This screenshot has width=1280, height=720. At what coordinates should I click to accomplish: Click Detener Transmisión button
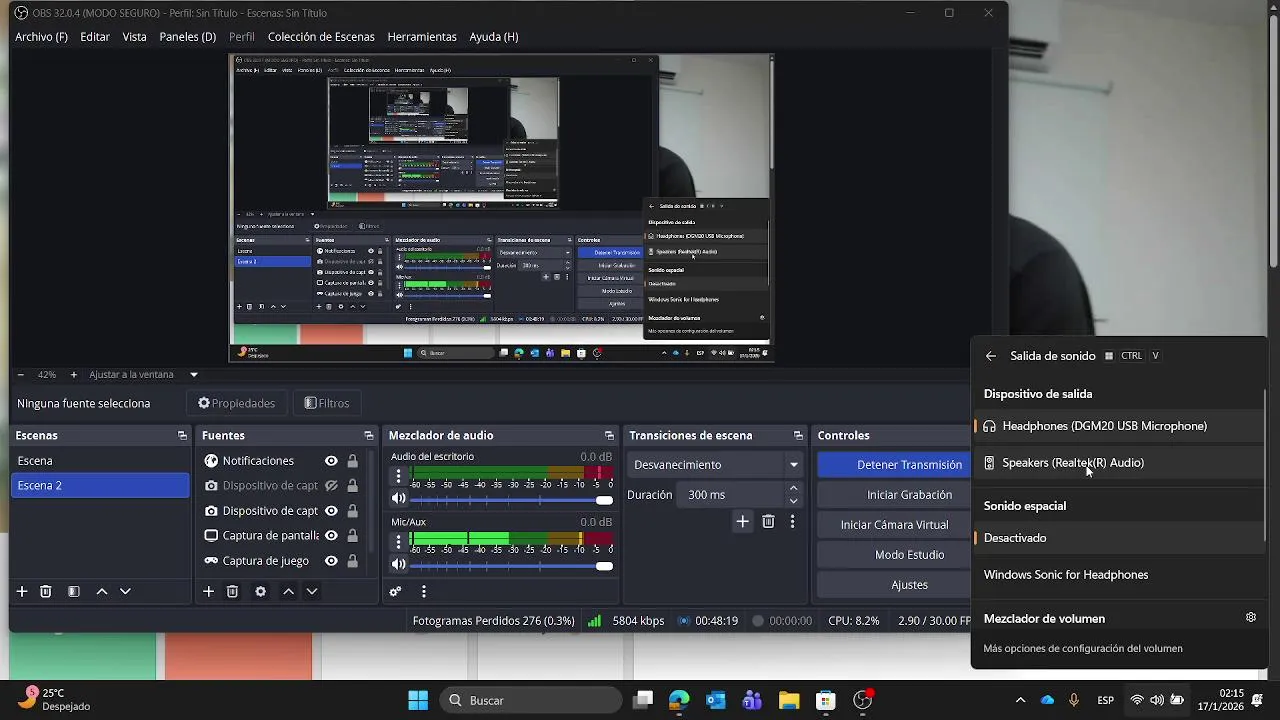(894, 464)
